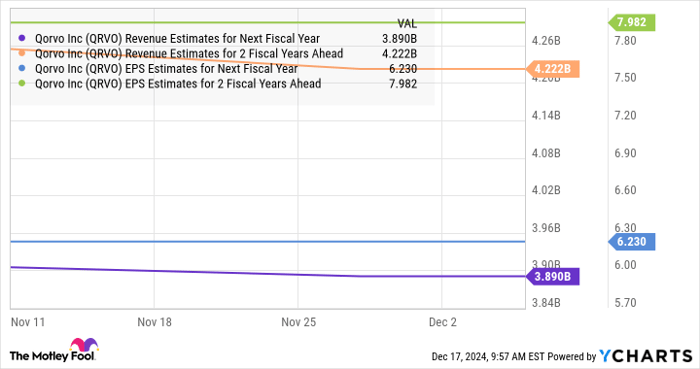This screenshot has height=369, width=700.
Task: Click the 5.70 EPS axis tick label
Action: pos(625,303)
